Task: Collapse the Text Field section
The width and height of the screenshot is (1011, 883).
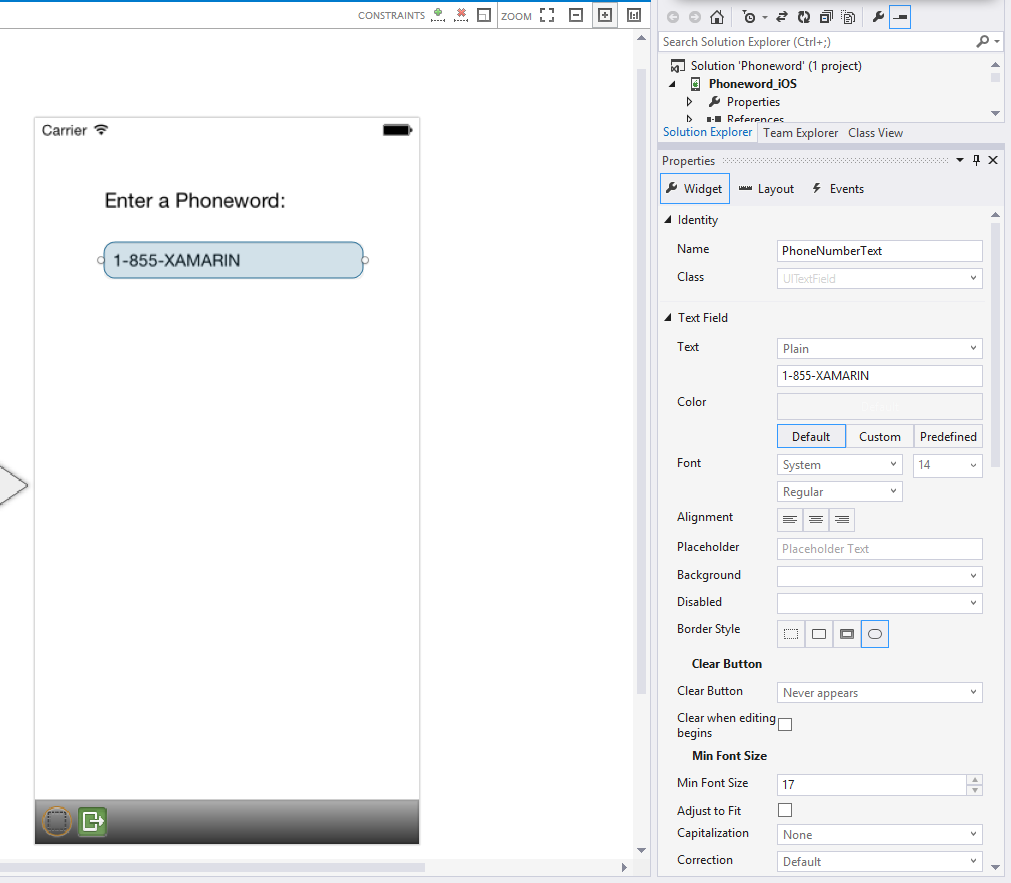Action: 668,318
